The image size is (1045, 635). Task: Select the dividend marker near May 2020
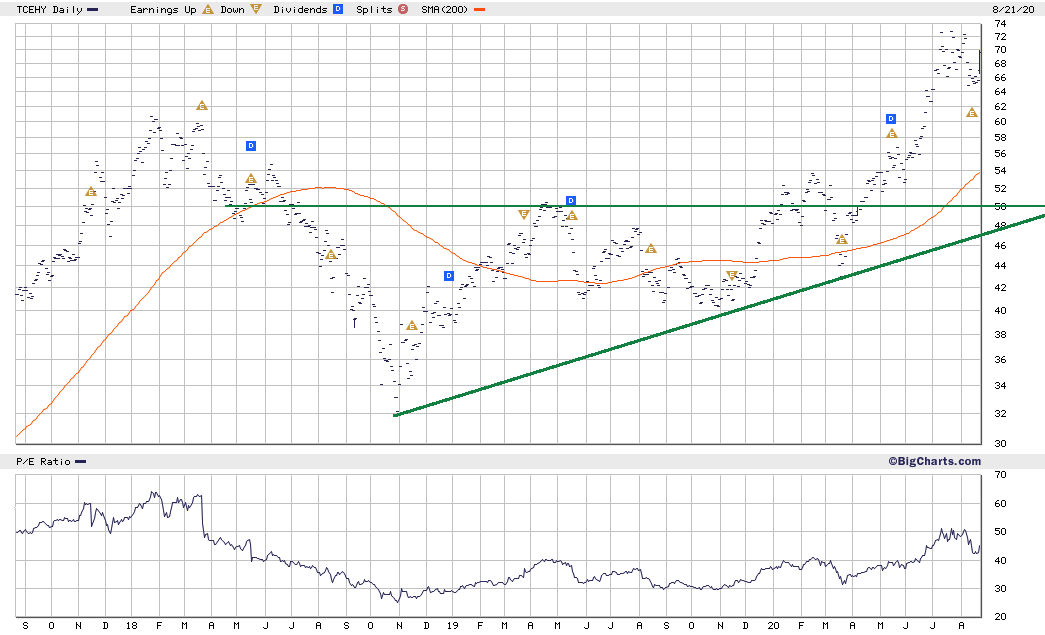(890, 119)
